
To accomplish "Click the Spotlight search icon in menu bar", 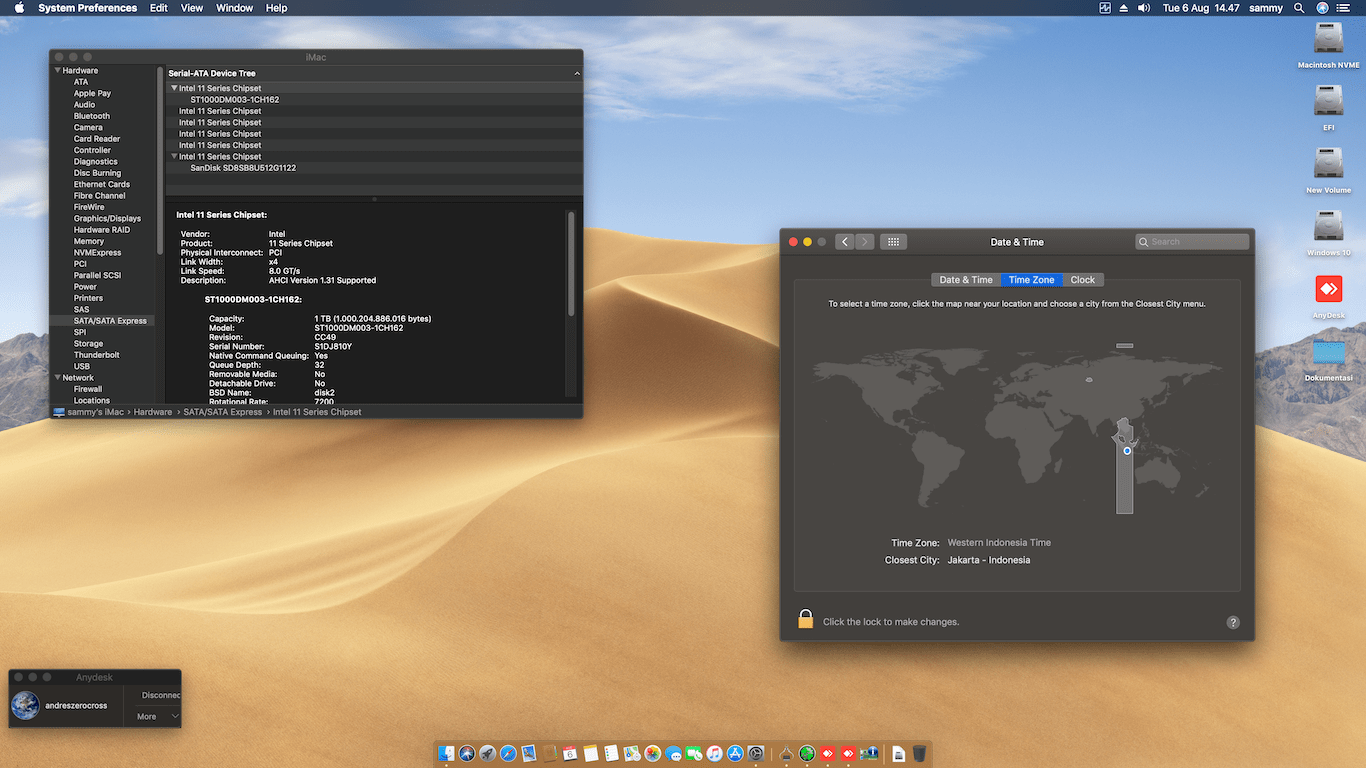I will [x=1299, y=8].
